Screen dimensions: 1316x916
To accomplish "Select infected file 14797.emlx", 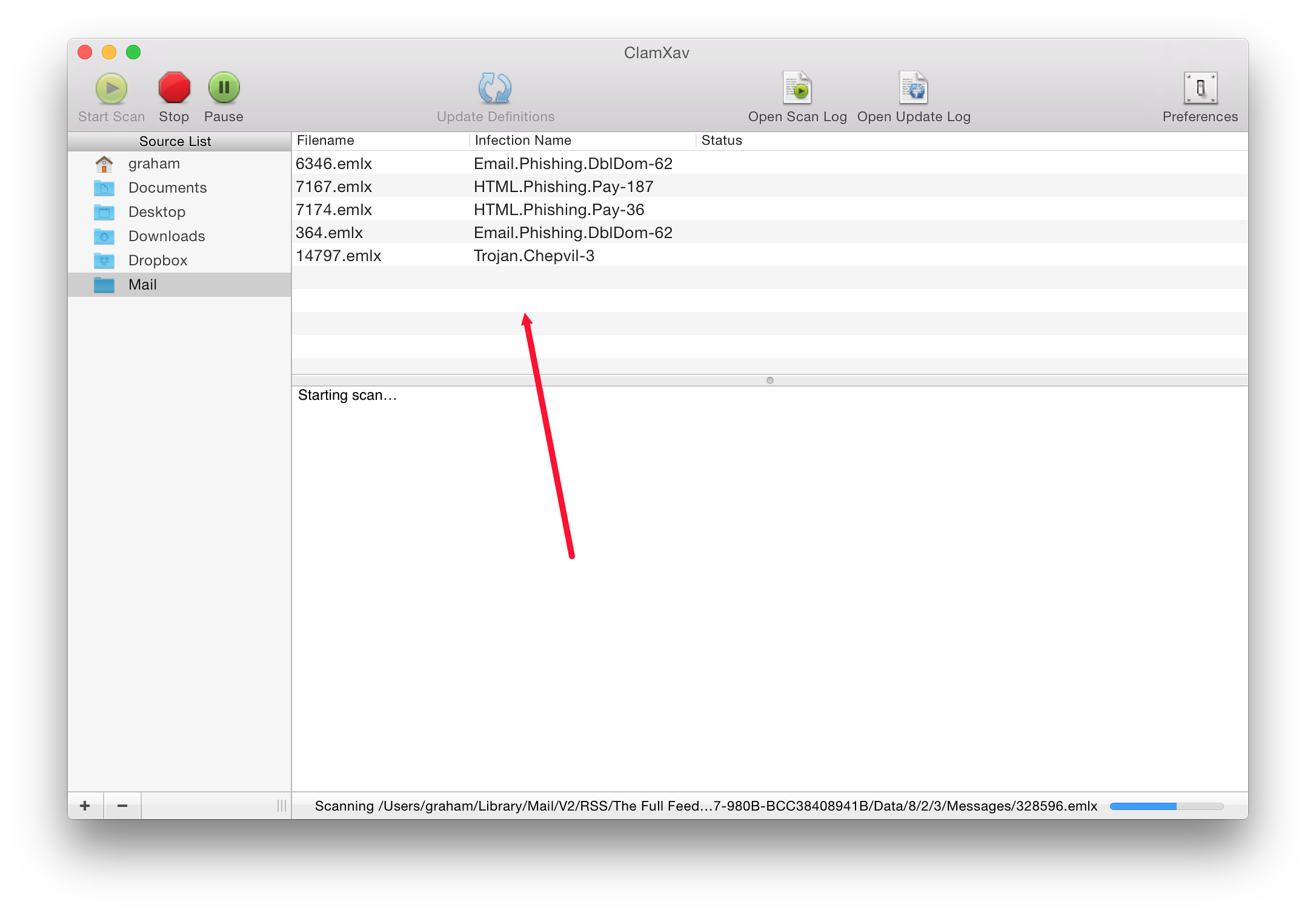I will pyautogui.click(x=339, y=256).
